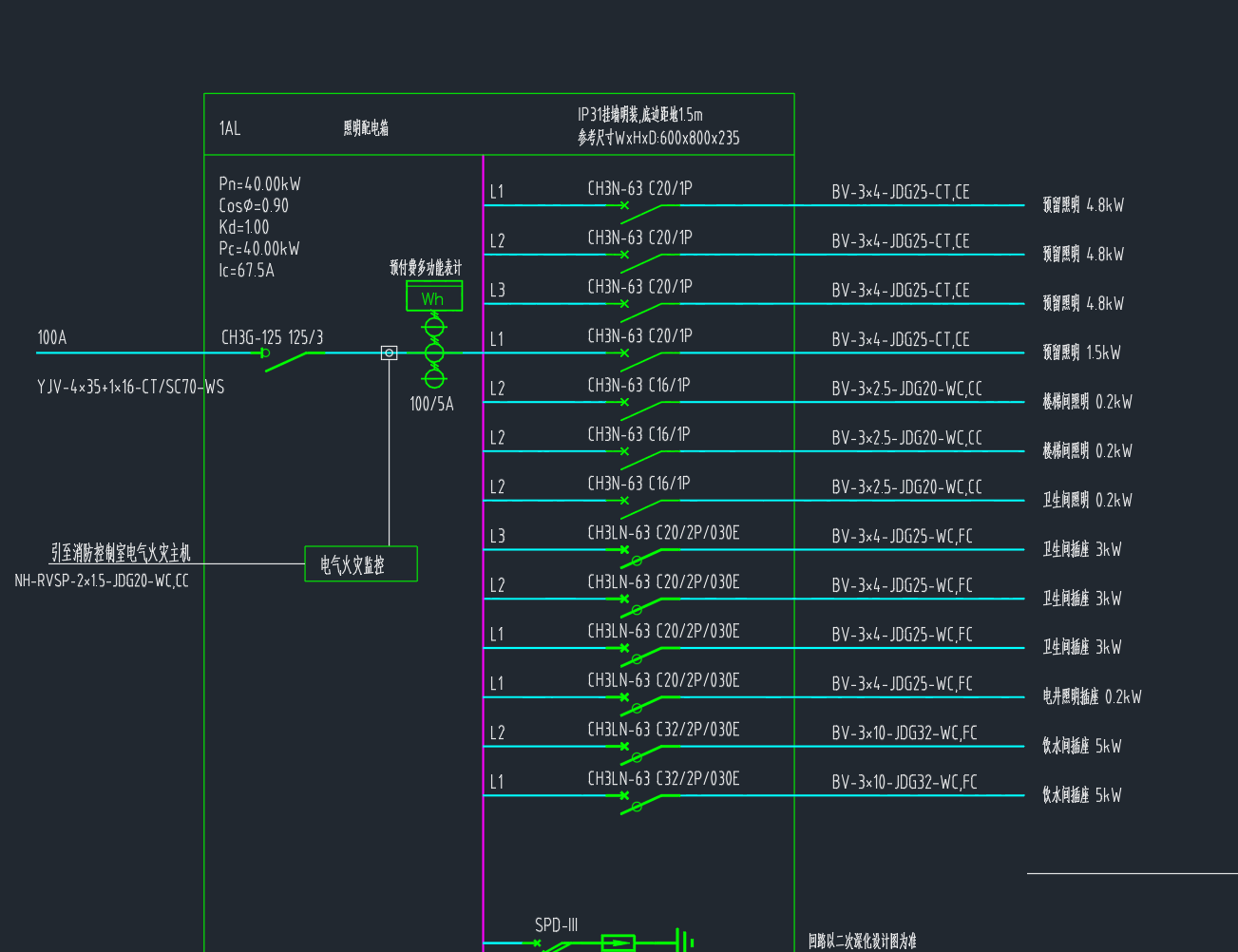Select the 引至消防控制室电气火灾主机 note
This screenshot has height=952, width=1238.
coord(121,553)
